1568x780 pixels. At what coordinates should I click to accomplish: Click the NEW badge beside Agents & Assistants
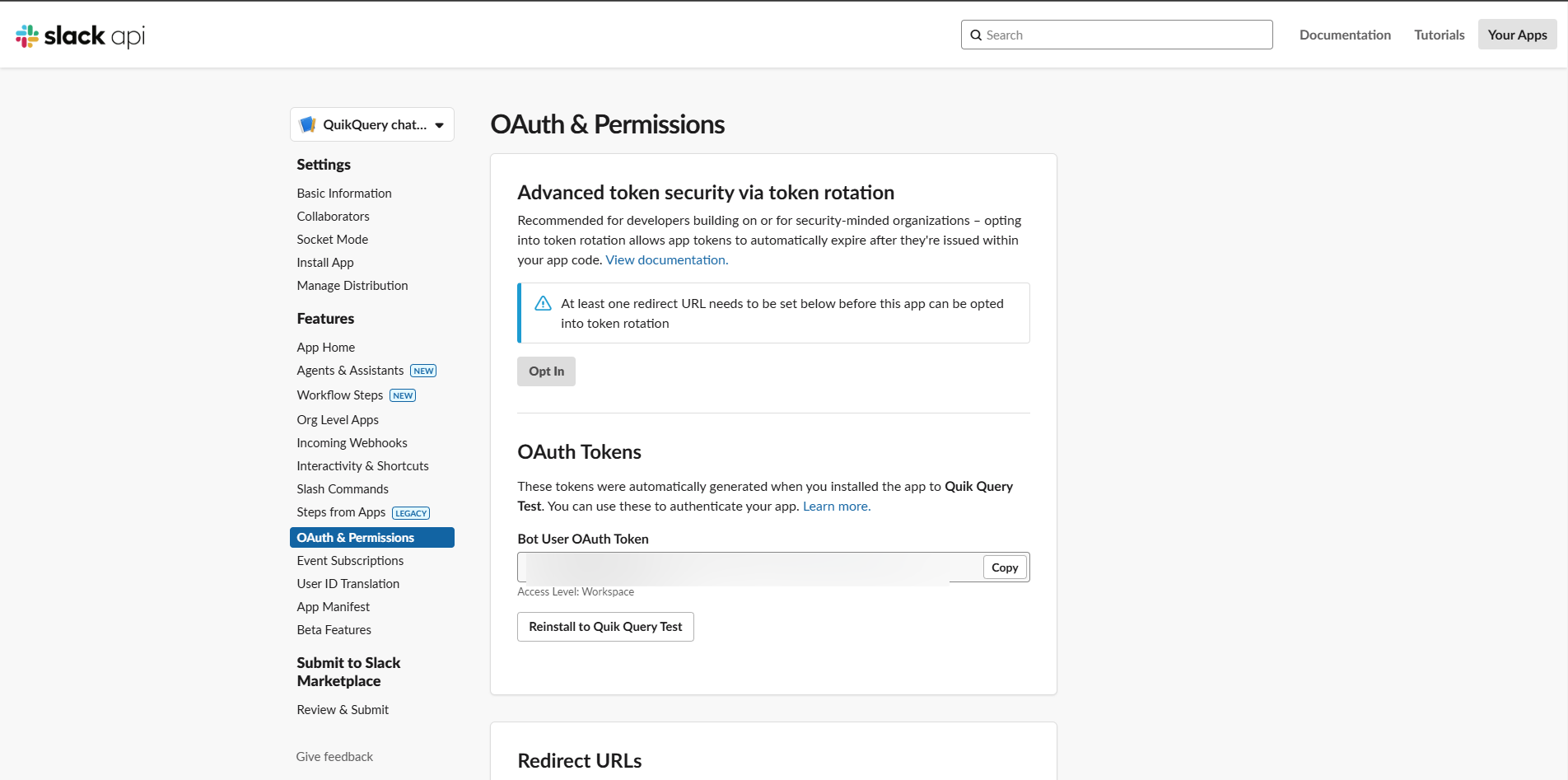(x=423, y=371)
